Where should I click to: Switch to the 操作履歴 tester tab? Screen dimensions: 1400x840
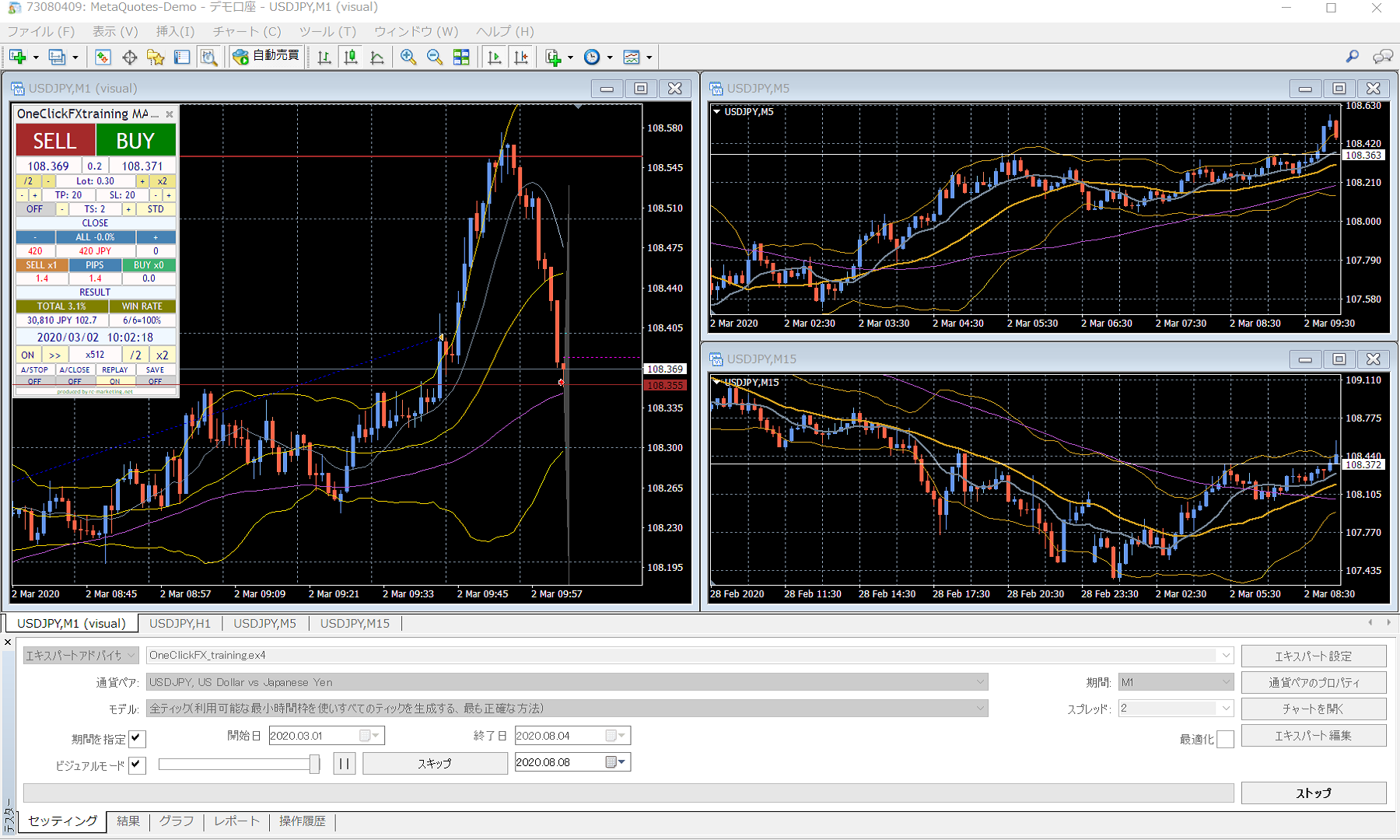[303, 821]
